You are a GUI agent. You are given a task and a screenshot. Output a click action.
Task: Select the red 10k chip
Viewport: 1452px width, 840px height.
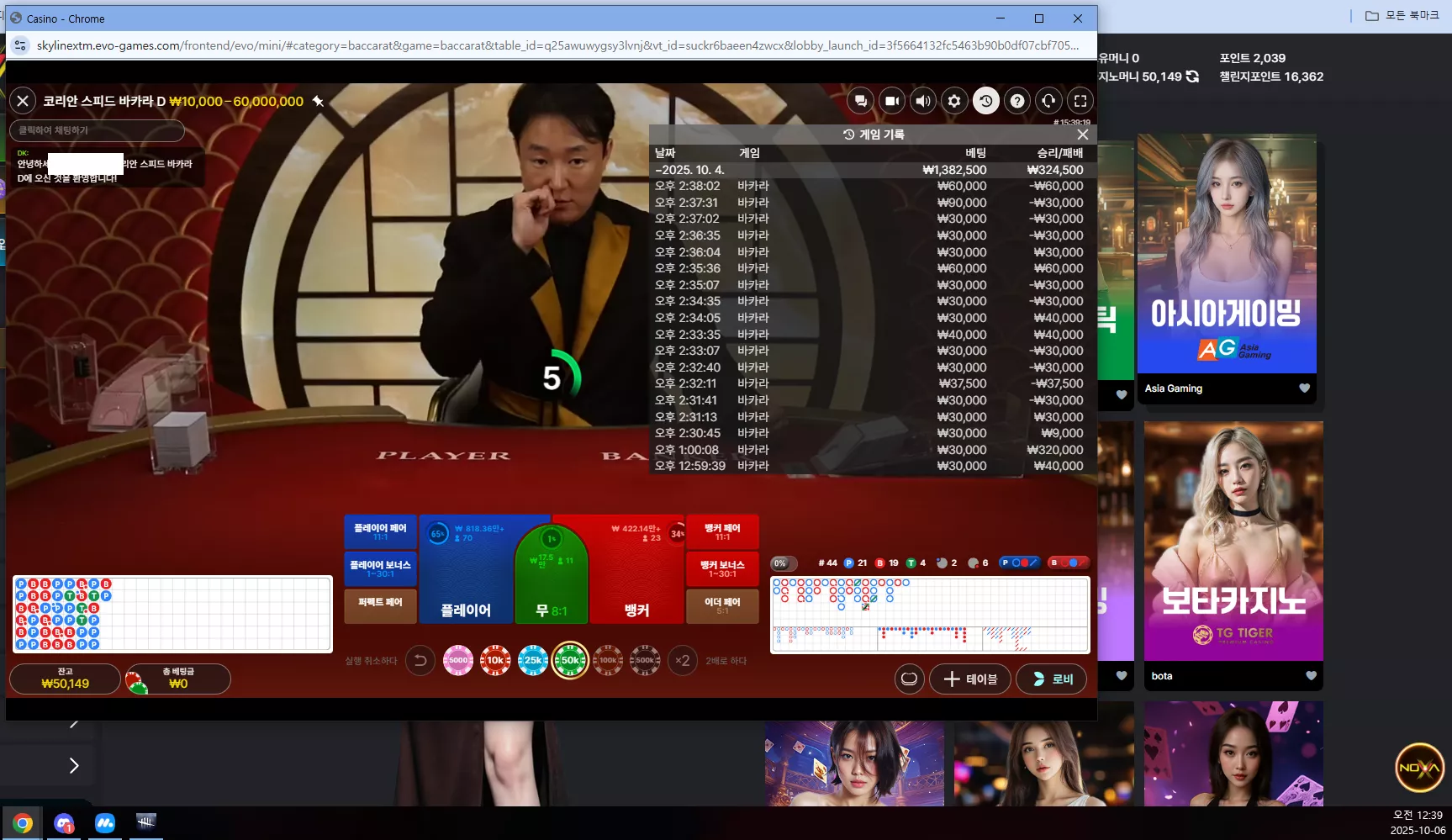[x=495, y=661]
